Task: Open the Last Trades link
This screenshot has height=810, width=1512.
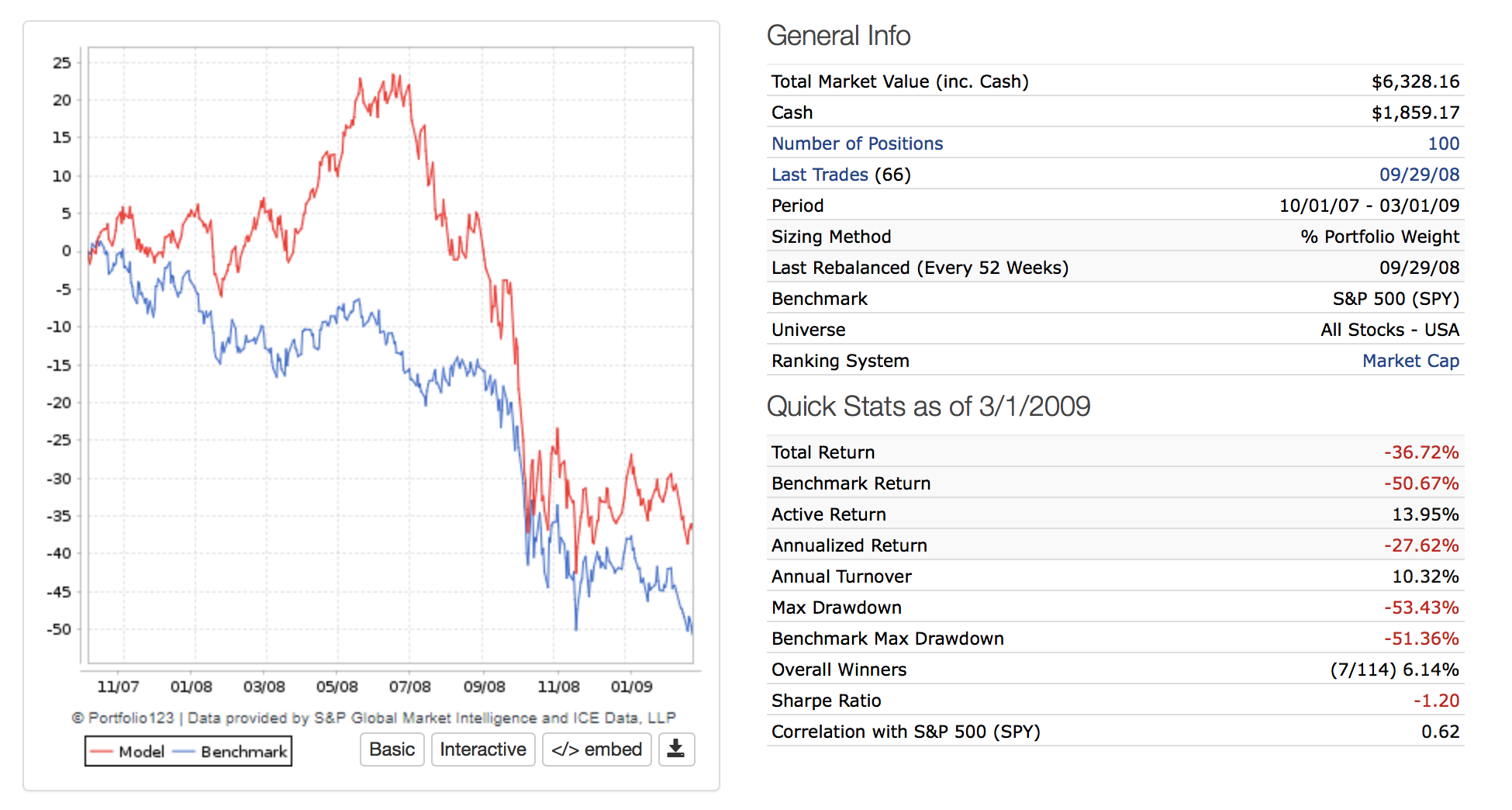Action: (x=819, y=175)
